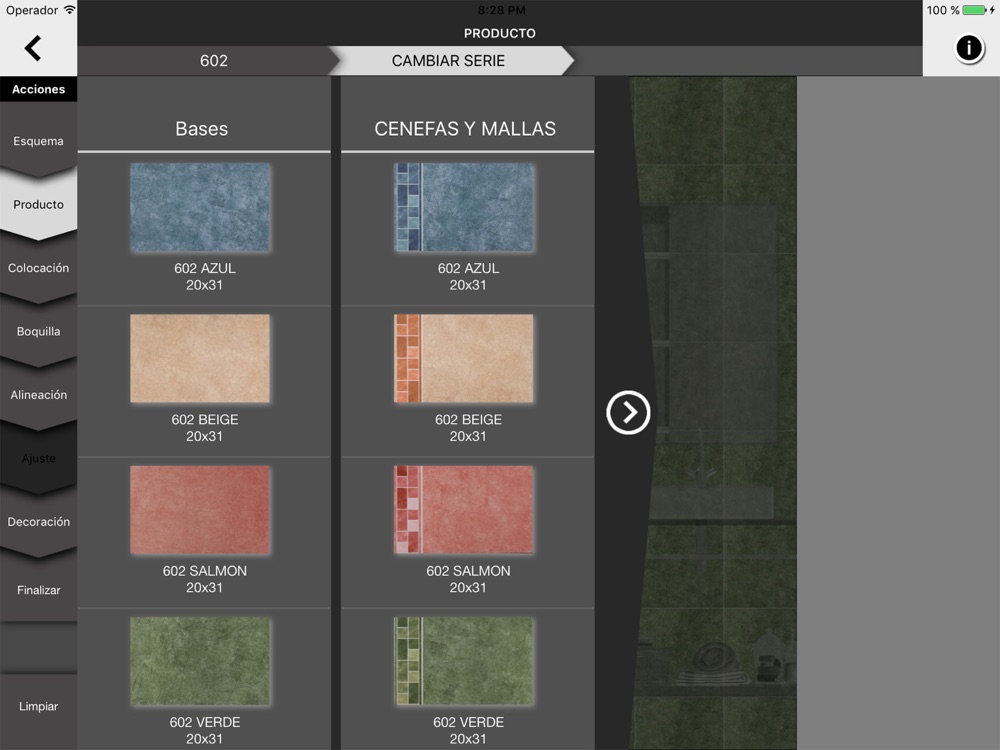Check the Wi-Fi status icon
This screenshot has width=1000, height=750.
69,10
